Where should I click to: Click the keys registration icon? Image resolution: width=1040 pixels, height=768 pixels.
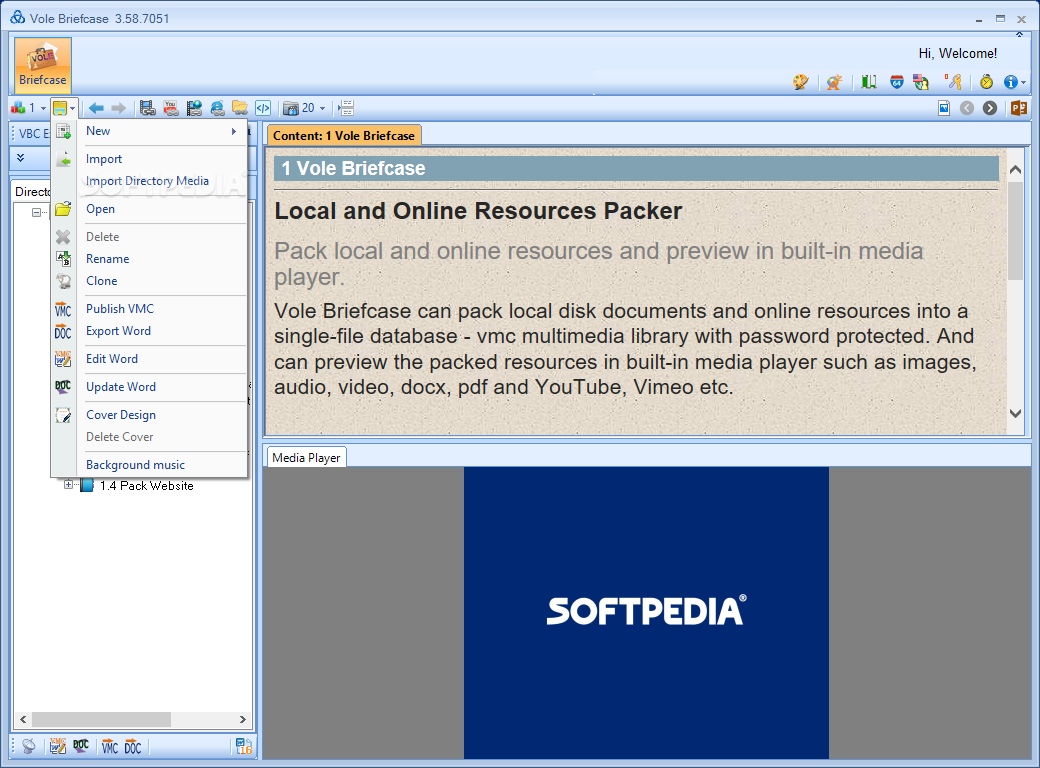point(953,82)
